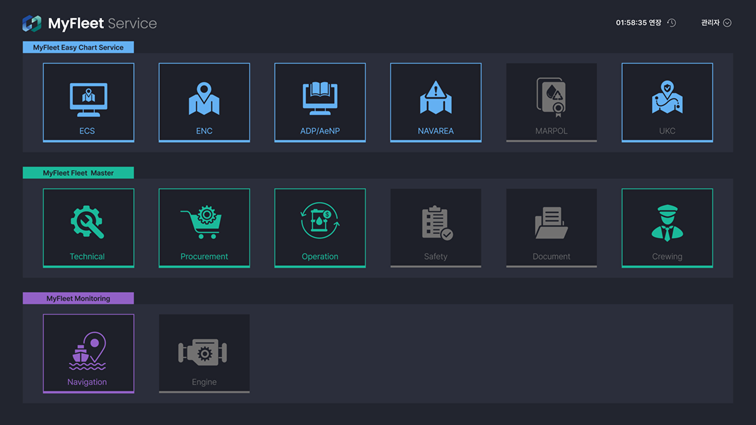Click the MyFleet Service logo
The image size is (756, 425).
coord(89,23)
